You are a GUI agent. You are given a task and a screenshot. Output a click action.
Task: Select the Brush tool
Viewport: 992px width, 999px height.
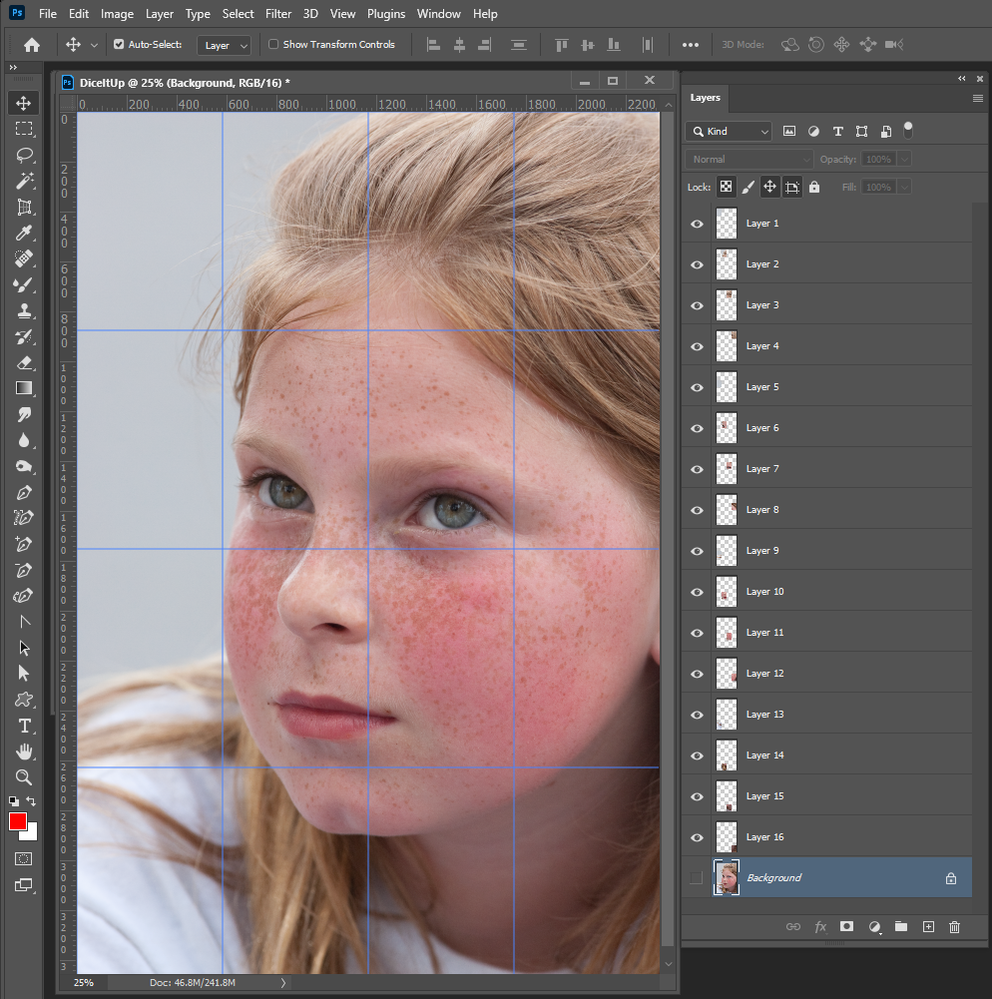pos(24,285)
